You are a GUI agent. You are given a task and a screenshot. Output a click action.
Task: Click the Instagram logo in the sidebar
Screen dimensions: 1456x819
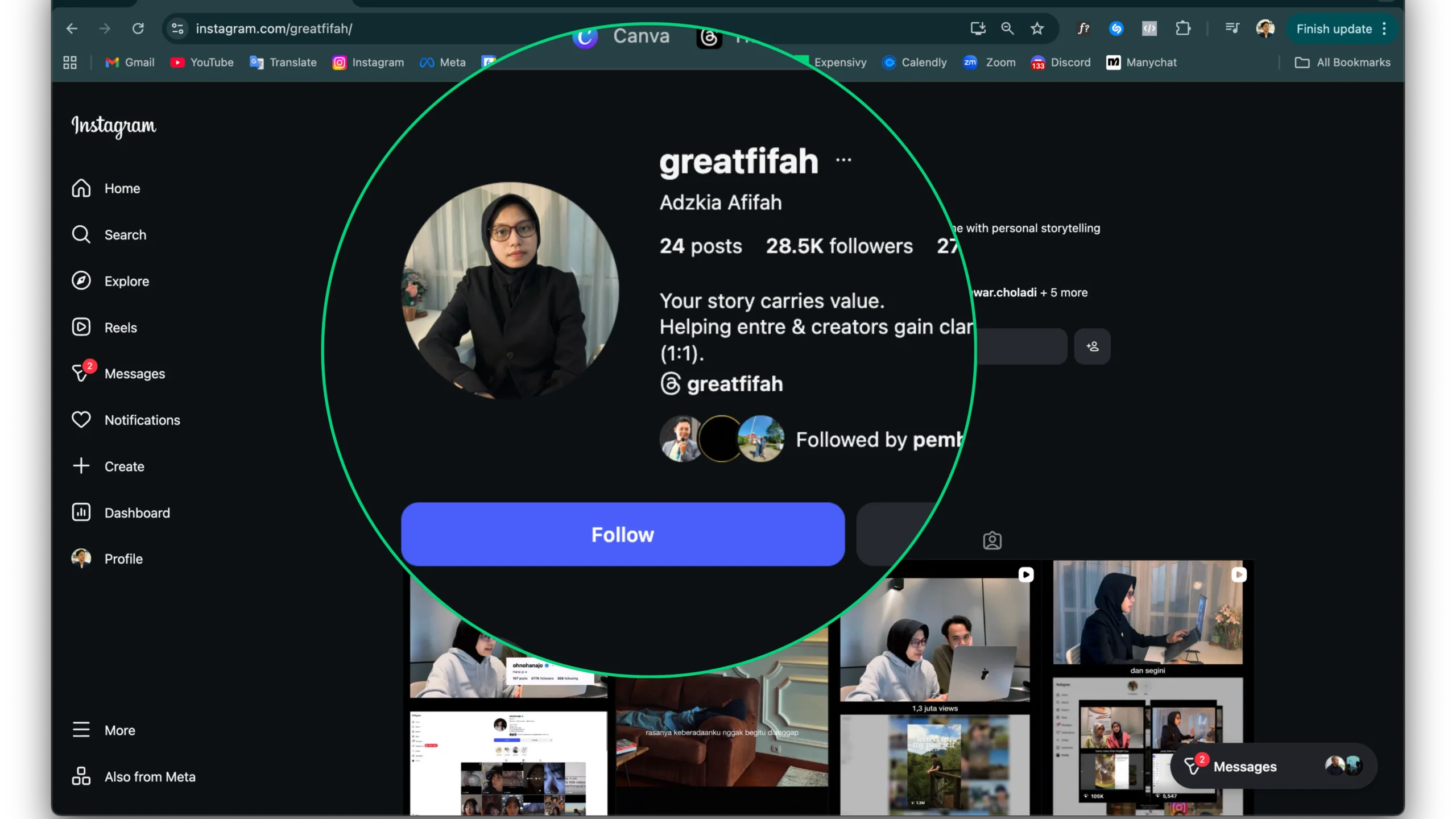114,126
